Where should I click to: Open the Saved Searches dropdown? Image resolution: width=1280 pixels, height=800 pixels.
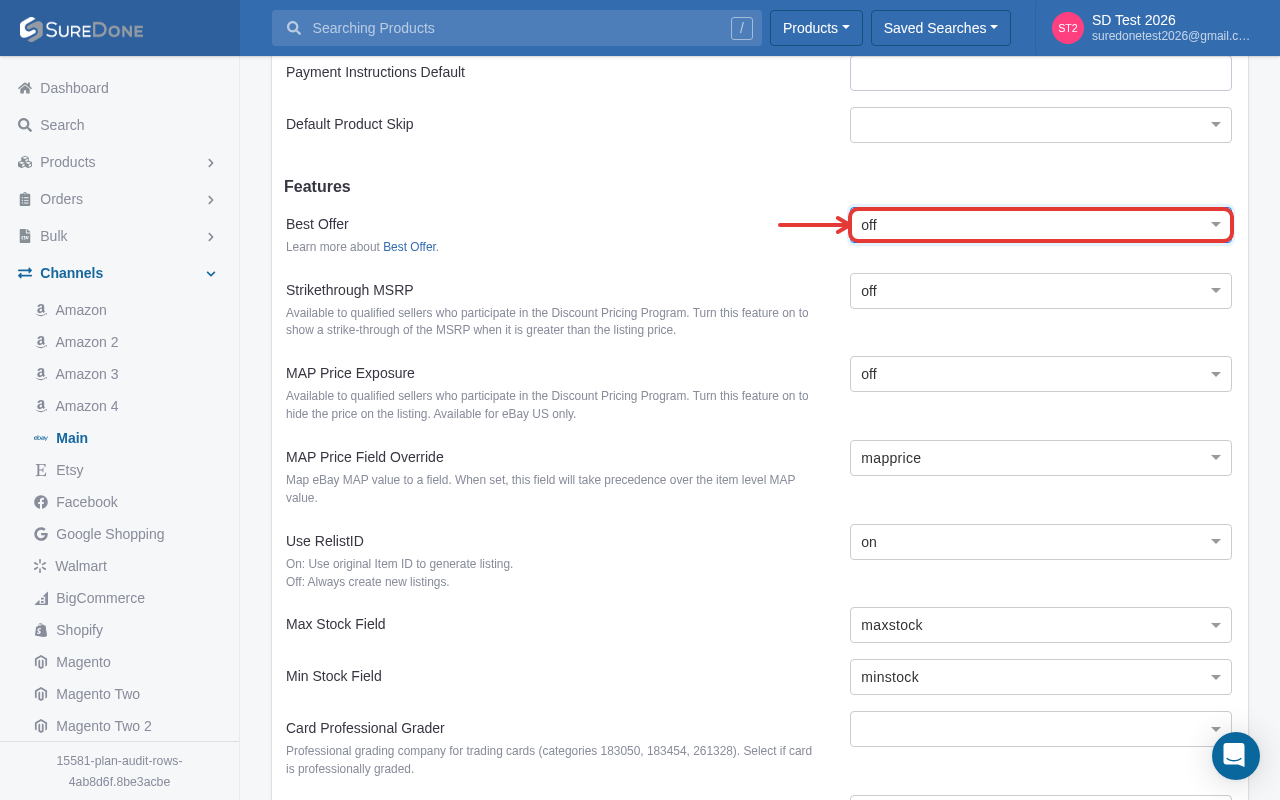(941, 28)
